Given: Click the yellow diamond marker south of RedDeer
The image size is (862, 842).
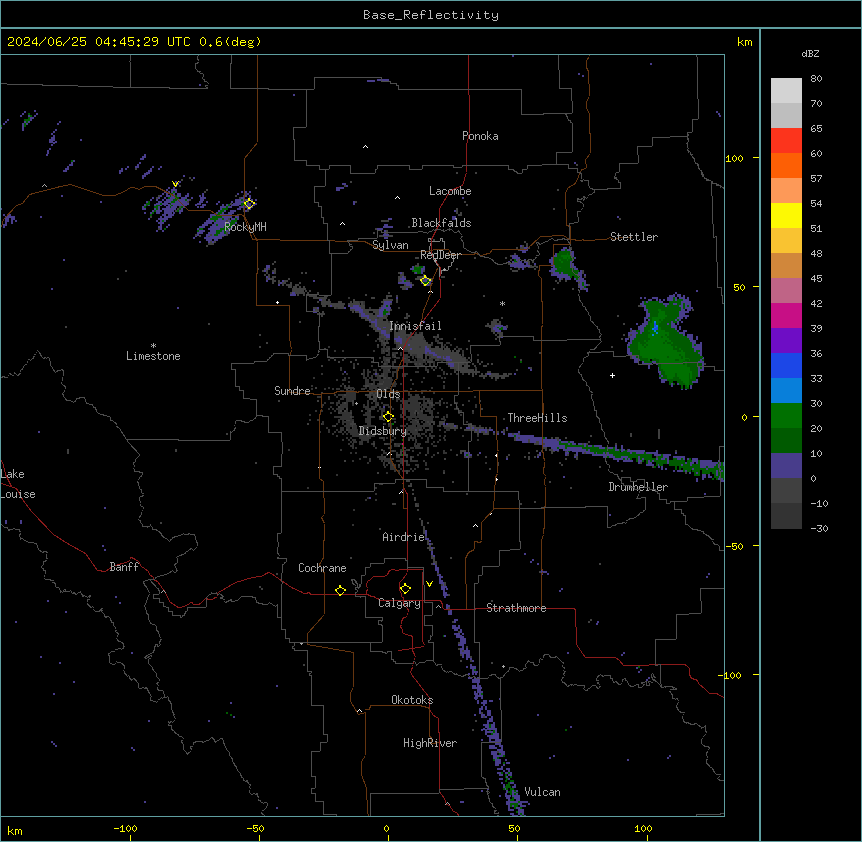Looking at the screenshot, I should tap(426, 281).
